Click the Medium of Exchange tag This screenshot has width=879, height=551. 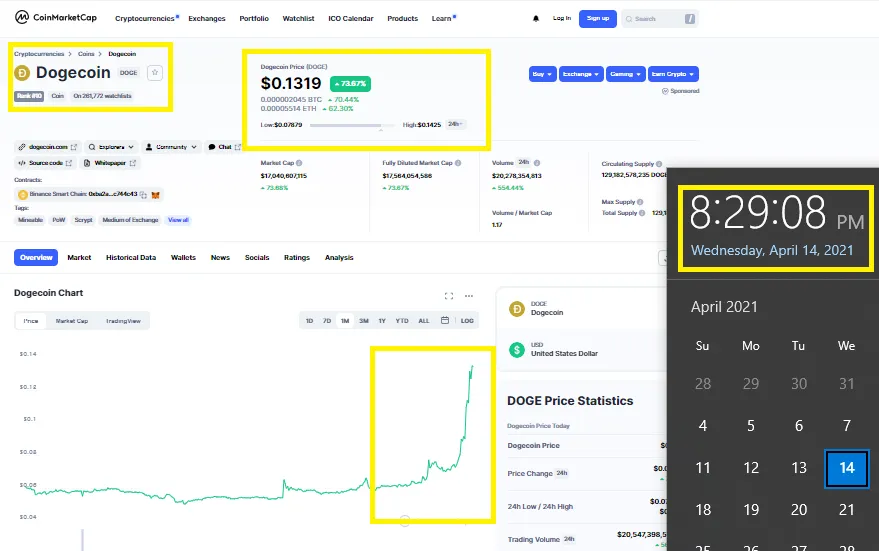point(131,220)
